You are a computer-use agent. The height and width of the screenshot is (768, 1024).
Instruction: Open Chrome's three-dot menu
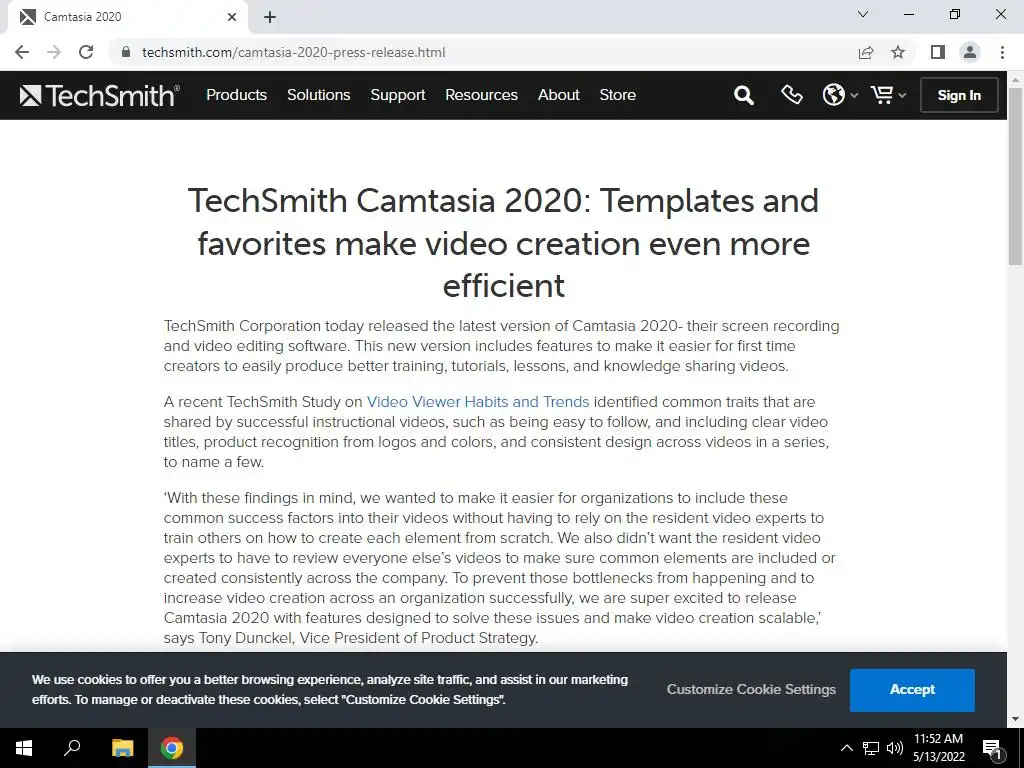tap(1002, 52)
